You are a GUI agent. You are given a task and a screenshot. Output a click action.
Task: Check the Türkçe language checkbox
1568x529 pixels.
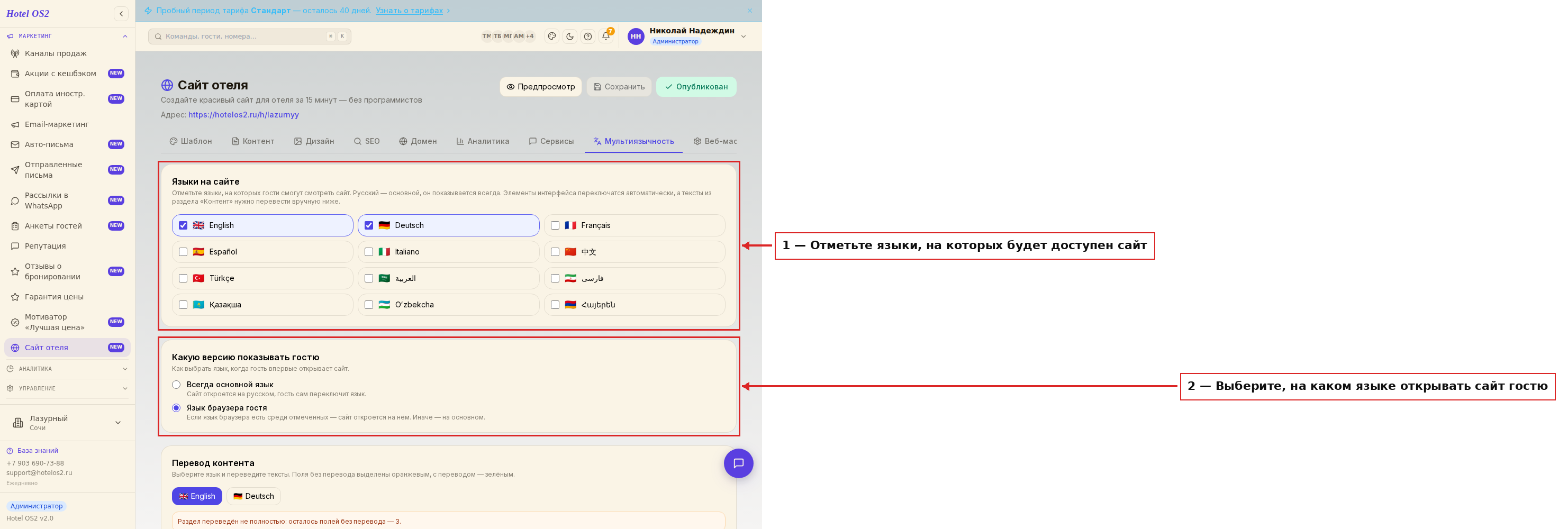pyautogui.click(x=183, y=278)
